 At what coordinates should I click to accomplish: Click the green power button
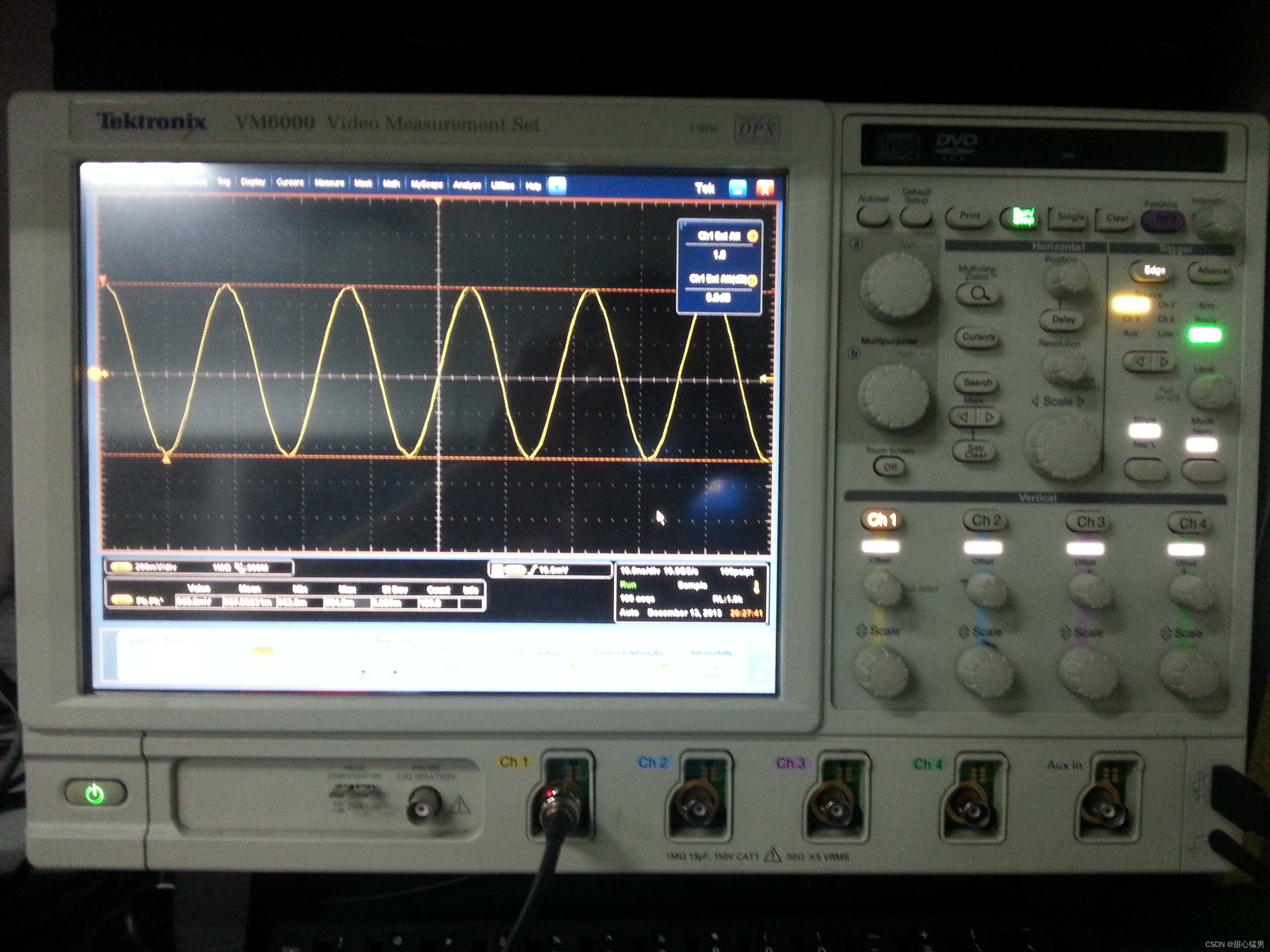click(95, 794)
